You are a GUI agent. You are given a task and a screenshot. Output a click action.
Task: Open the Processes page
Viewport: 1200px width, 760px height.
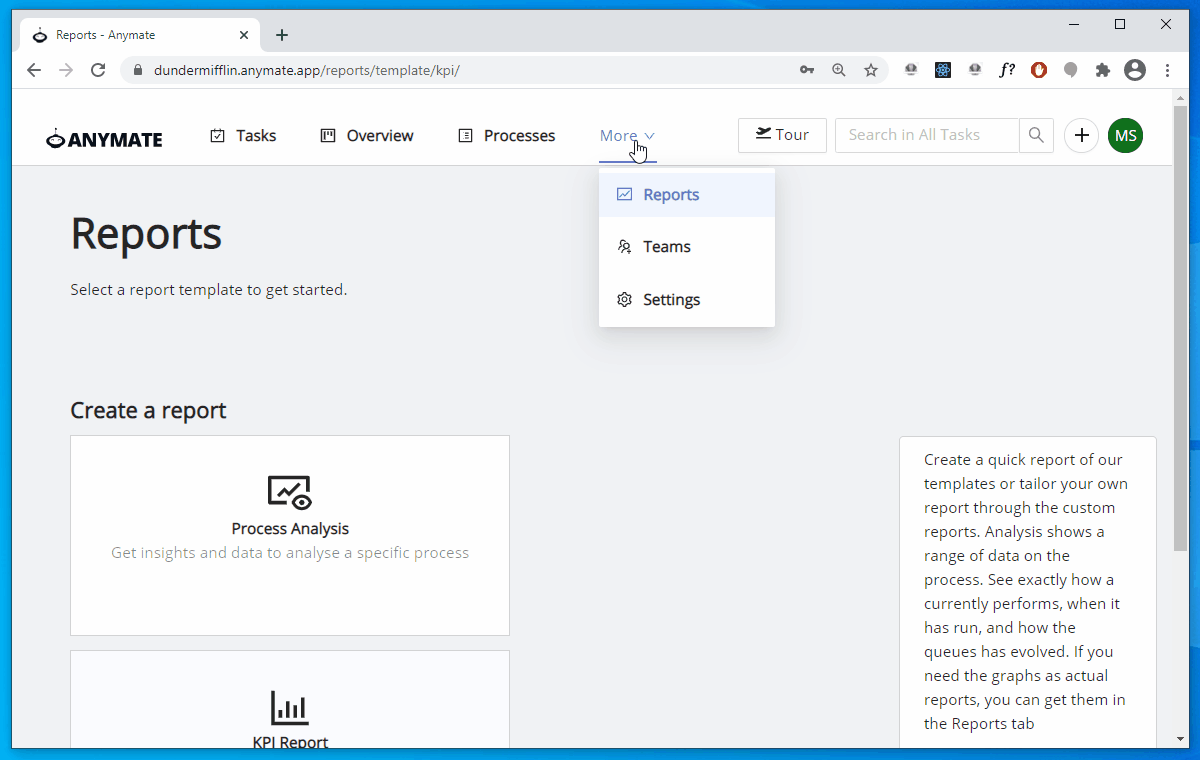click(x=507, y=135)
